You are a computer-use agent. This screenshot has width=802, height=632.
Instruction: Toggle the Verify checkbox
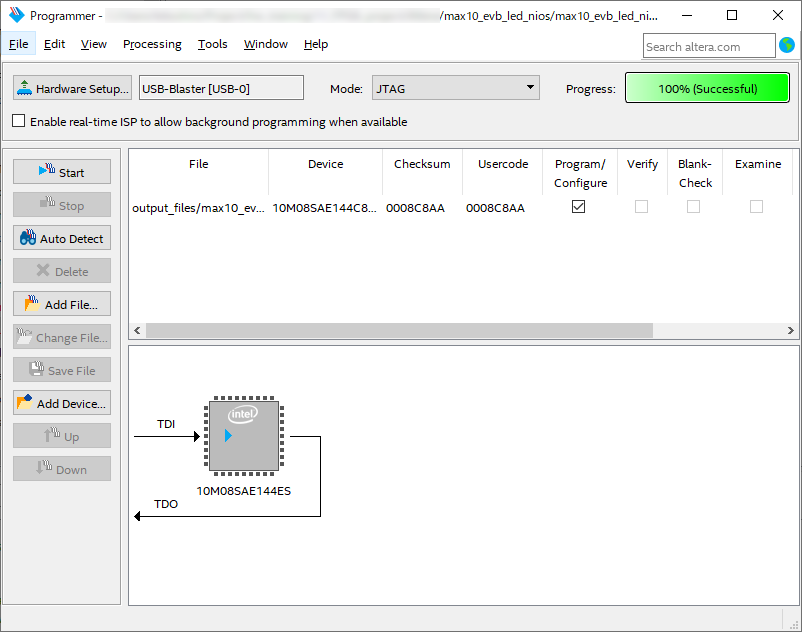click(x=641, y=207)
